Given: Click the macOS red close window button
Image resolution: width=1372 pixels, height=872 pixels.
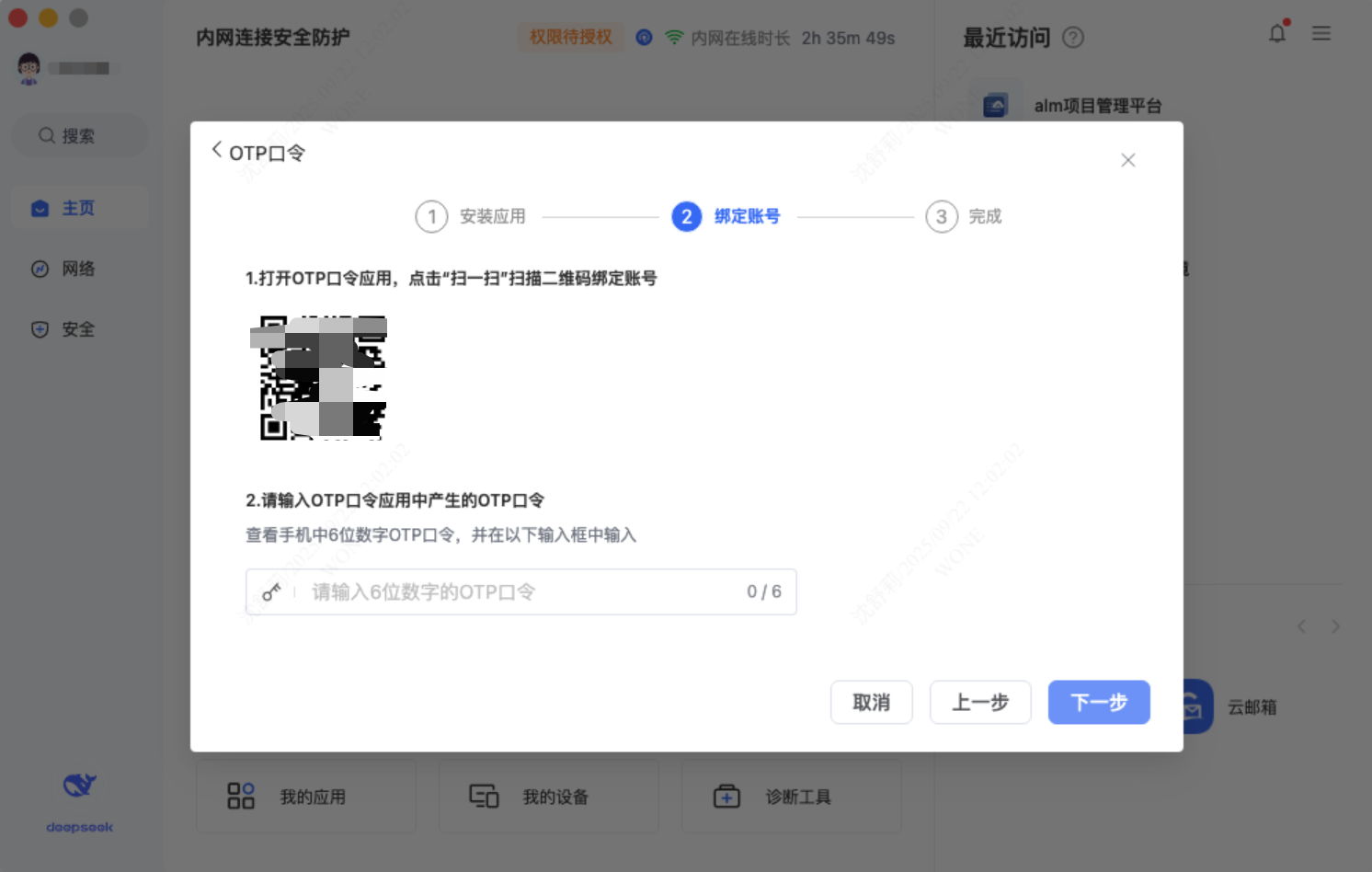Looking at the screenshot, I should (x=17, y=17).
